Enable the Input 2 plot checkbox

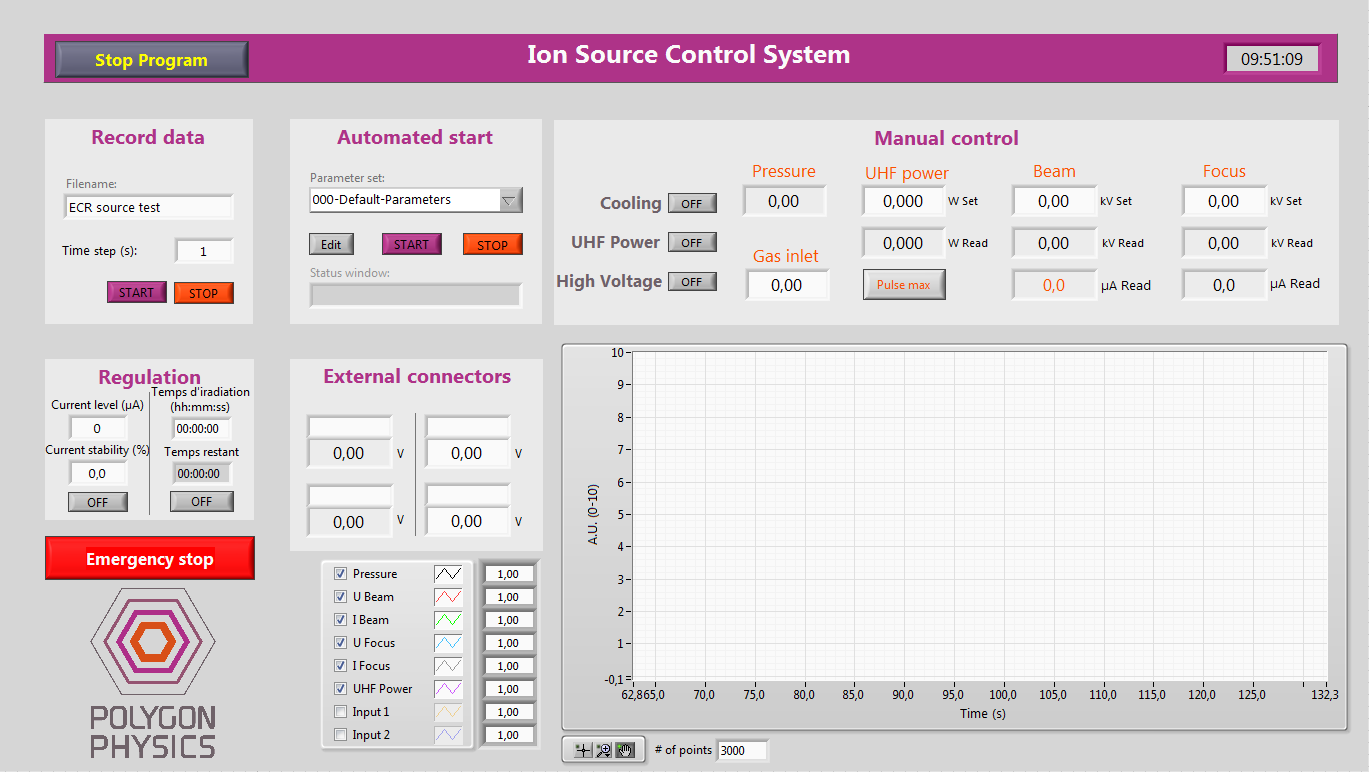pos(340,735)
